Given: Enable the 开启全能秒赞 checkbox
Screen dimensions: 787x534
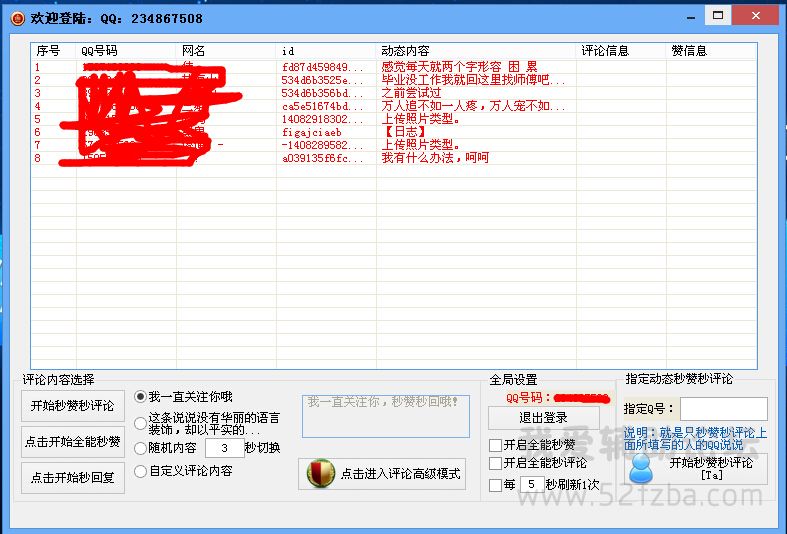Looking at the screenshot, I should click(x=495, y=445).
